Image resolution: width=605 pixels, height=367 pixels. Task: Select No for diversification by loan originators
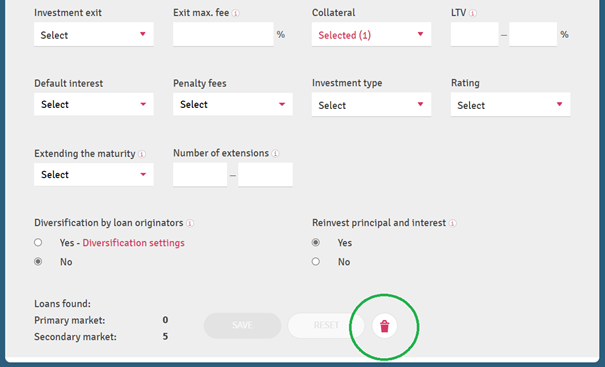(38, 262)
